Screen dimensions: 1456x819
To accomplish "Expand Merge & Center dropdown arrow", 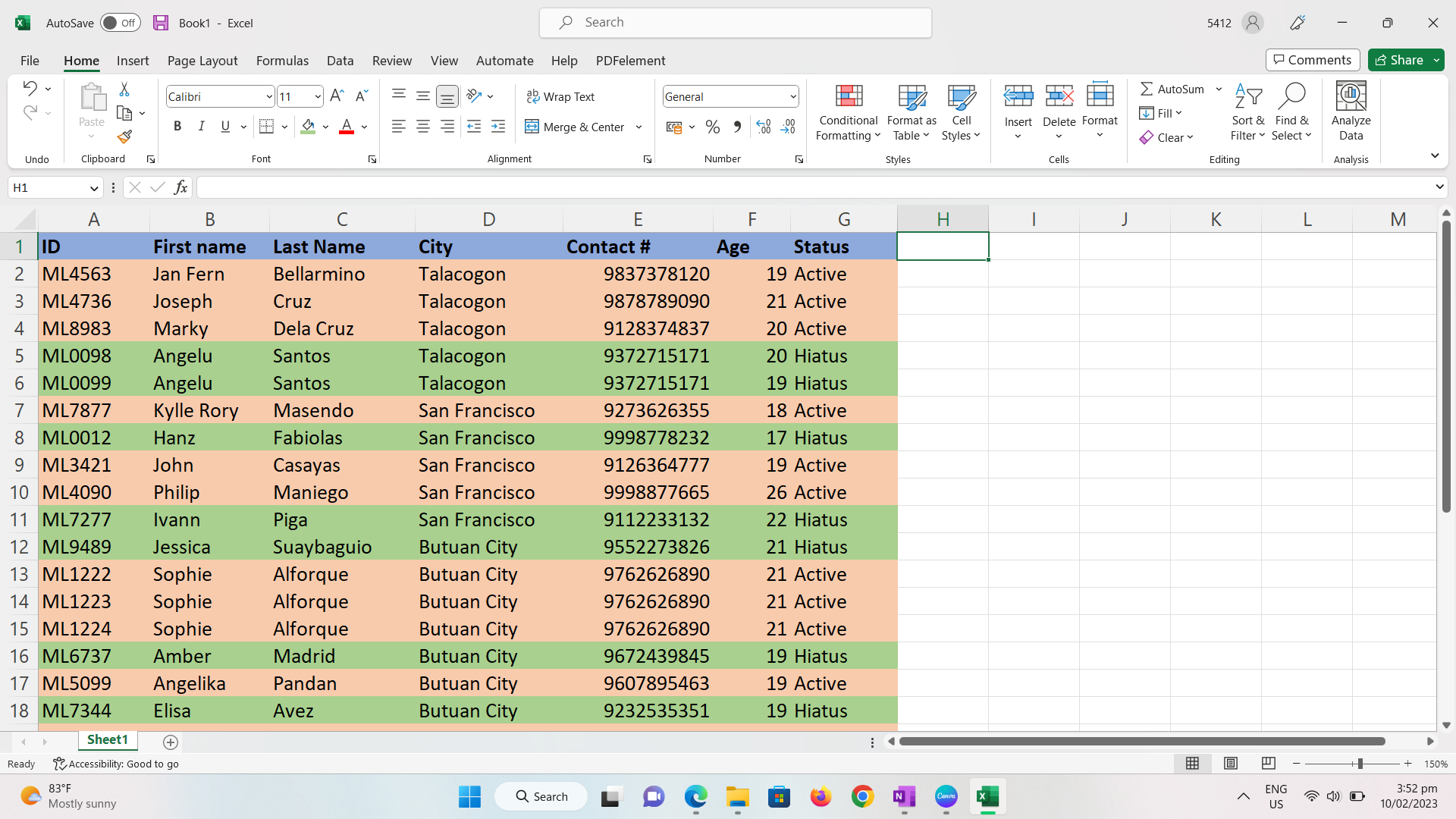I will click(639, 127).
